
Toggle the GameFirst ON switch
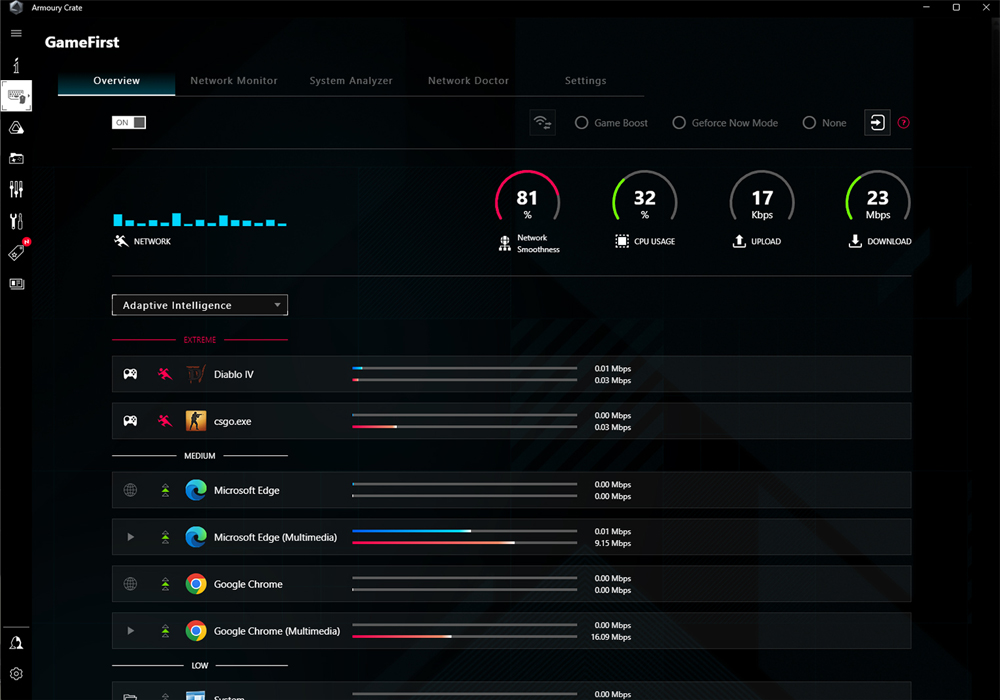129,123
